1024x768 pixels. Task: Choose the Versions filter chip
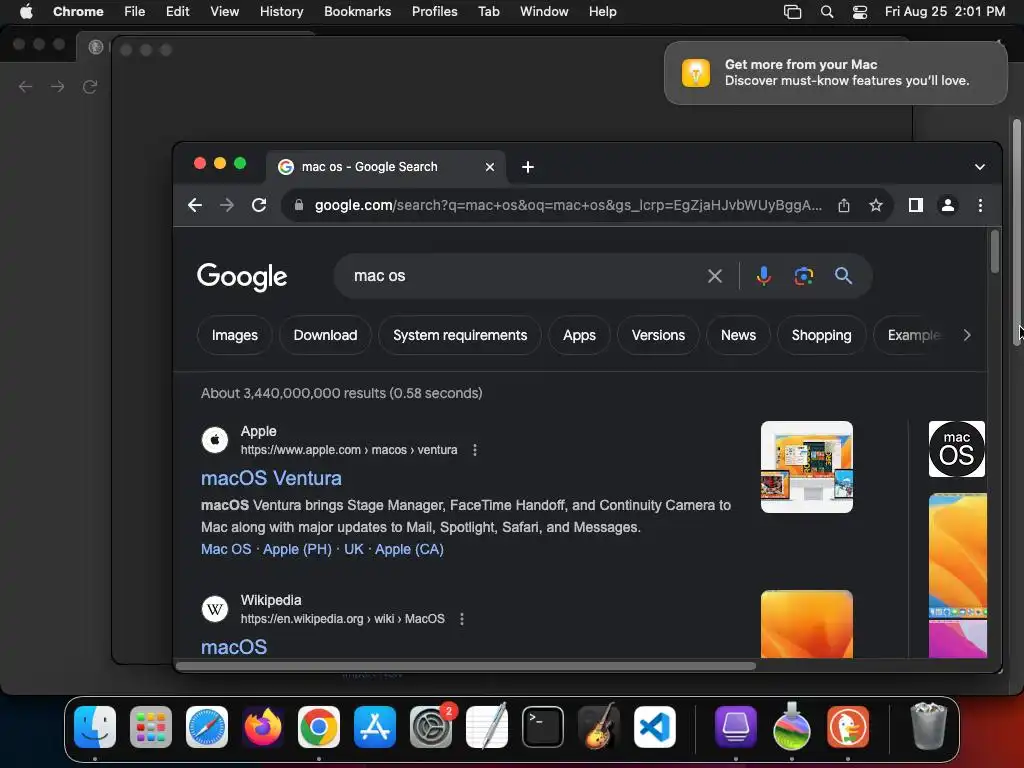[658, 335]
